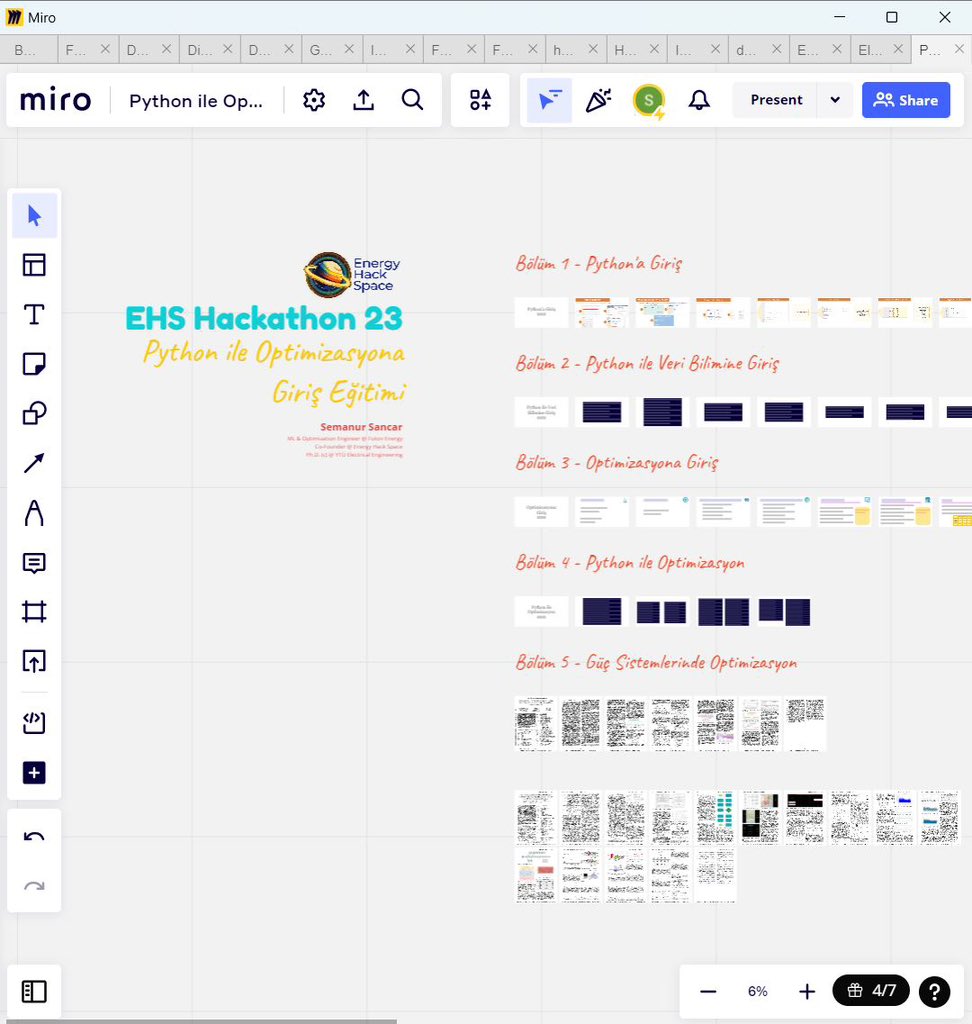Screen dimensions: 972x1024
Task: Redo the last action
Action: pos(35,886)
